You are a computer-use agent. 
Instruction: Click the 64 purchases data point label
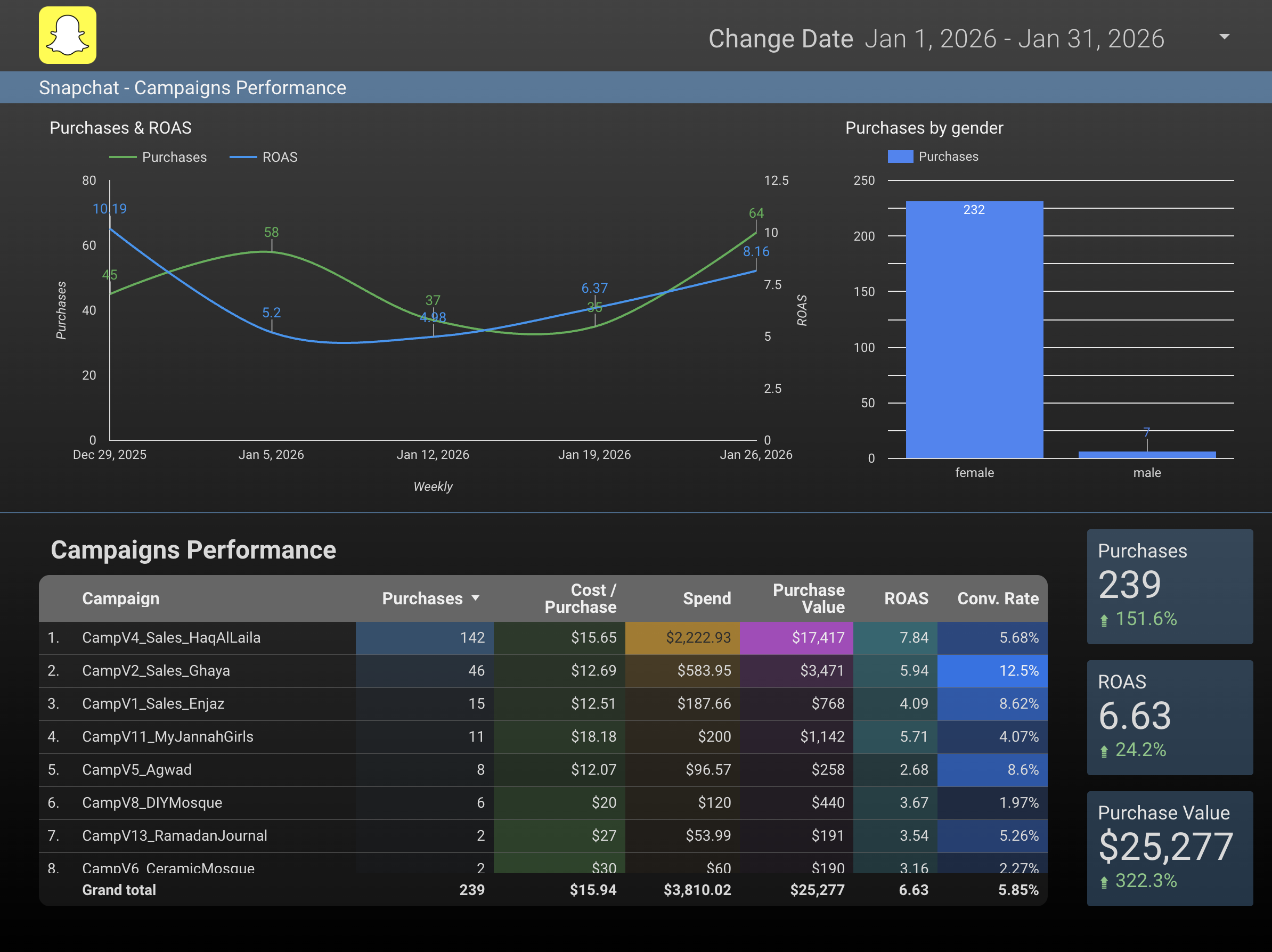pyautogui.click(x=756, y=214)
